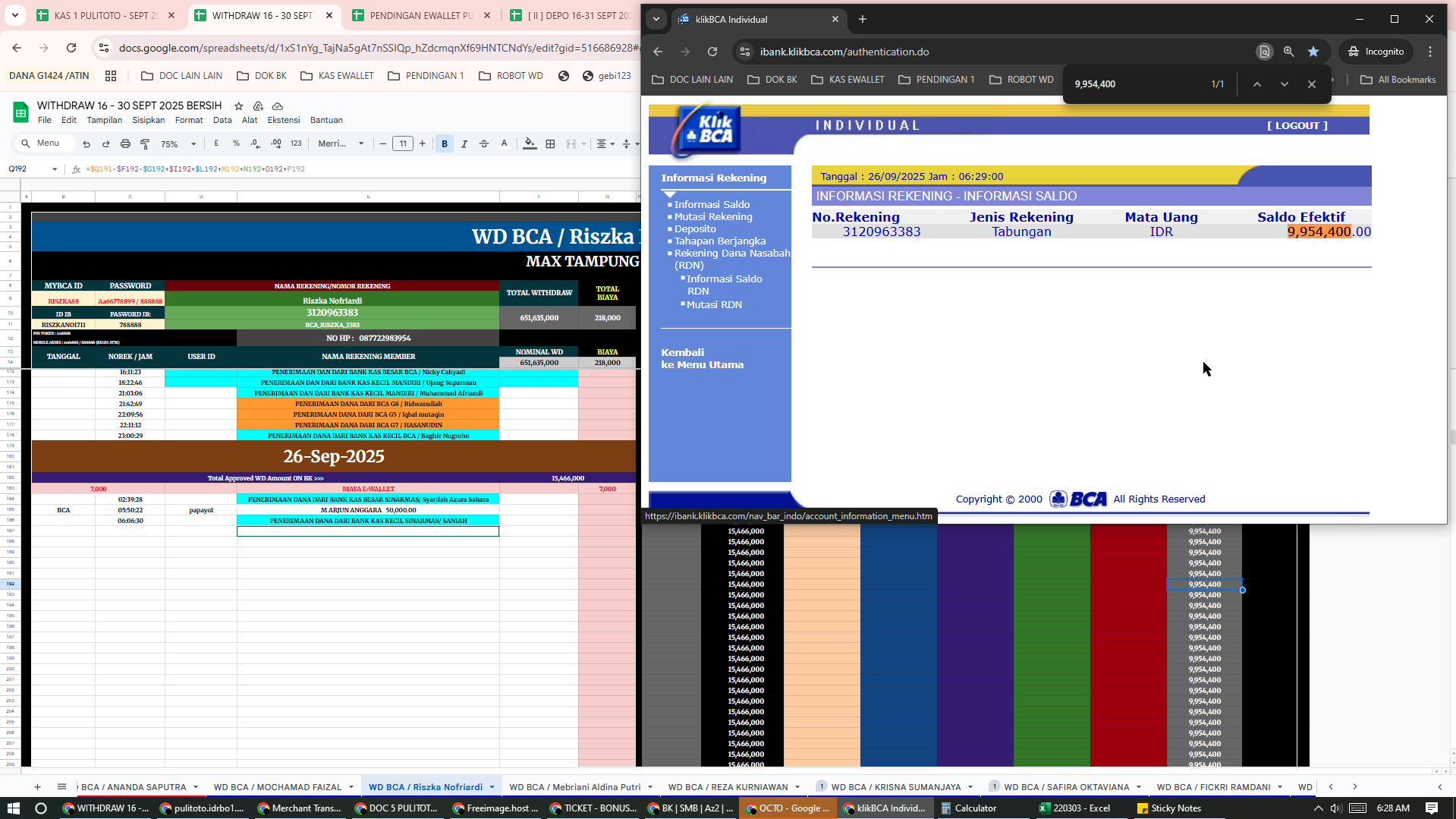Bookmark star icon in KlikBCA window
This screenshot has width=1456, height=819.
click(1313, 52)
